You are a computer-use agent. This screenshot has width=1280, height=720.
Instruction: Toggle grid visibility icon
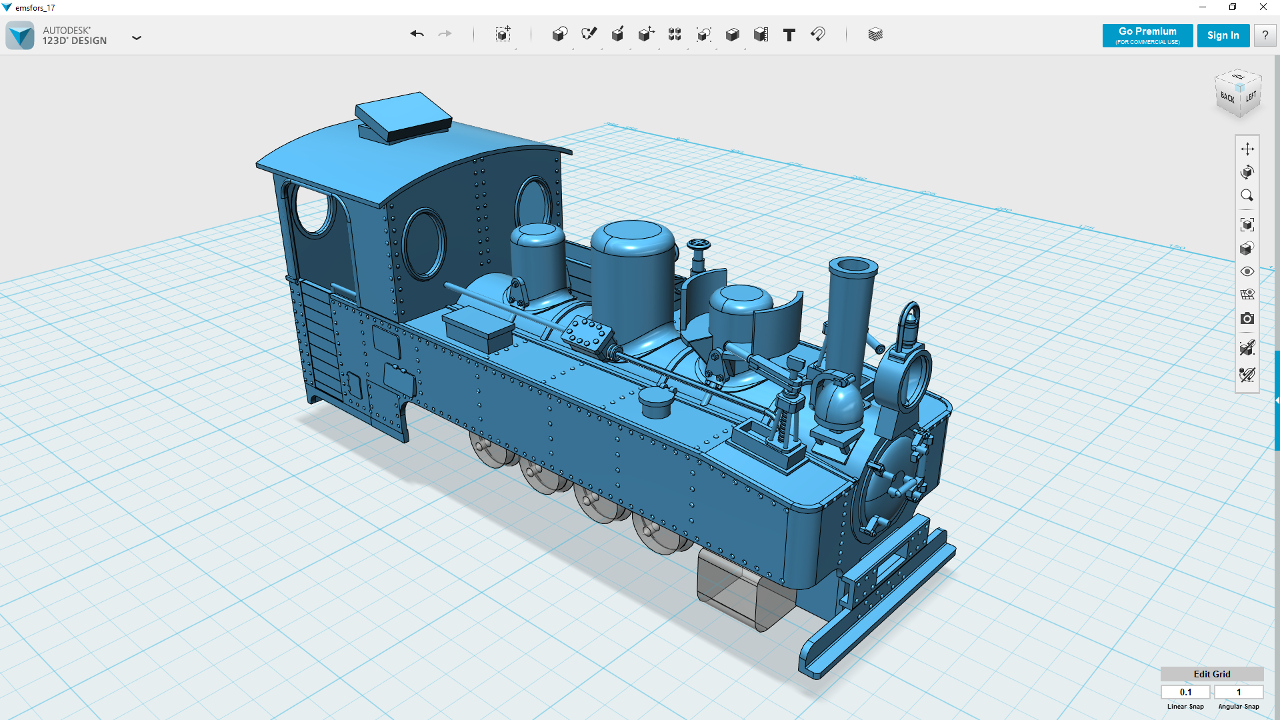coord(1247,295)
